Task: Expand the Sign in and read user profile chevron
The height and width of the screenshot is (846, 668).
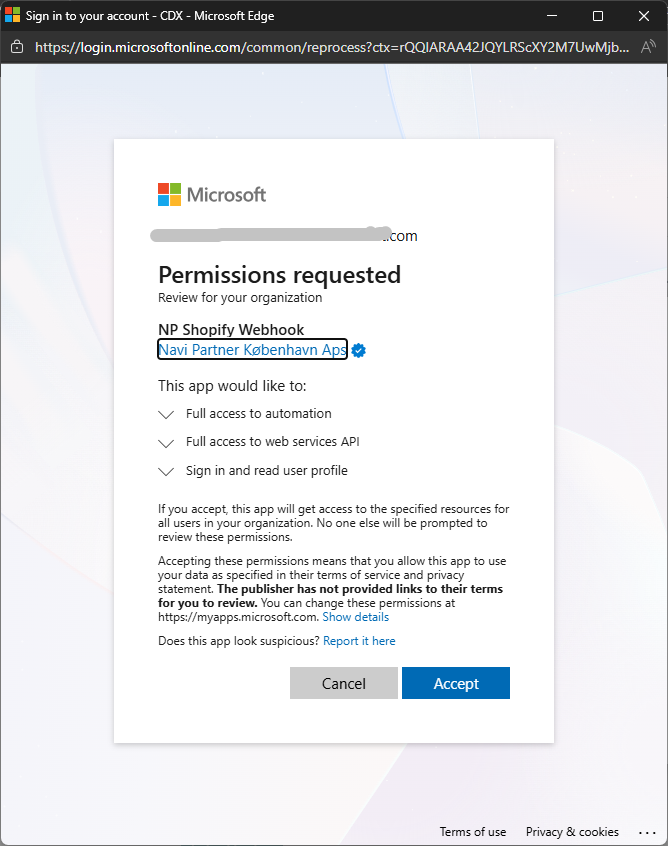Action: 166,472
